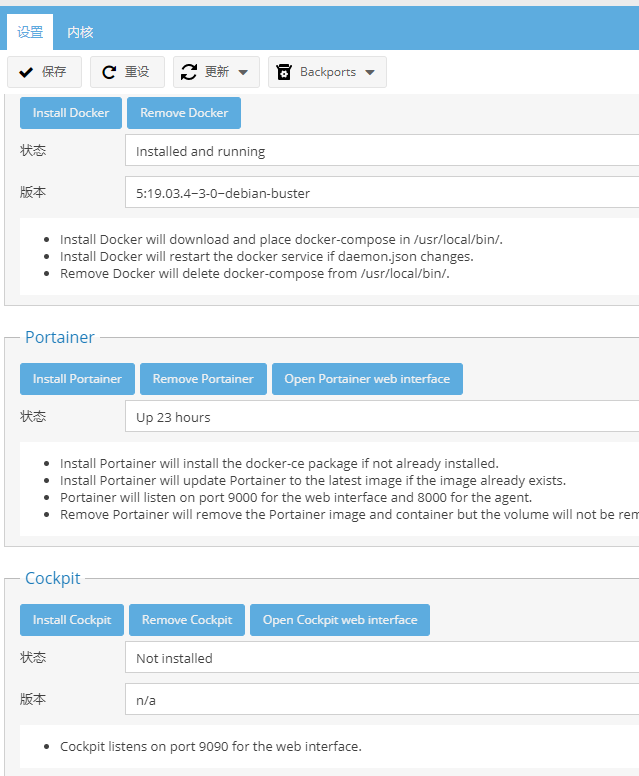This screenshot has height=776, width=639.
Task: Click the checkmark icon on 保存
Action: point(26,72)
